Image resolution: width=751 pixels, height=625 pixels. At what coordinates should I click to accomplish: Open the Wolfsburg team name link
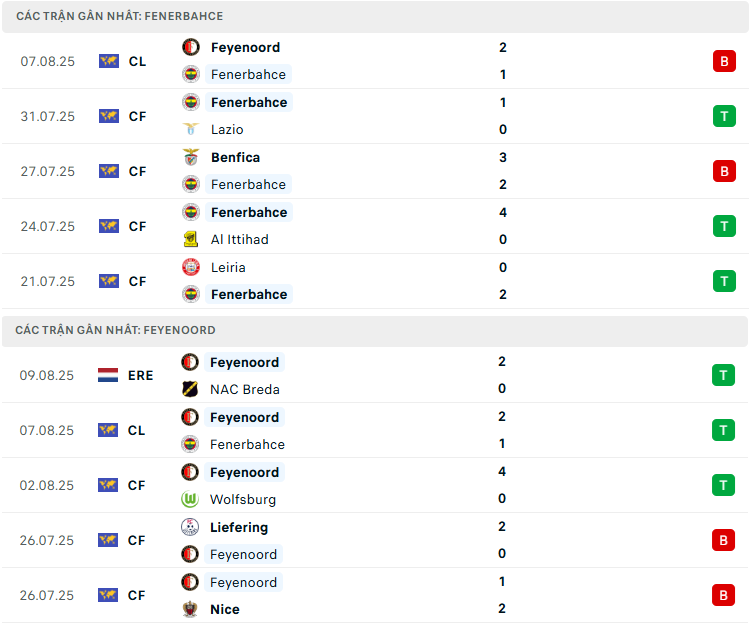pyautogui.click(x=243, y=499)
